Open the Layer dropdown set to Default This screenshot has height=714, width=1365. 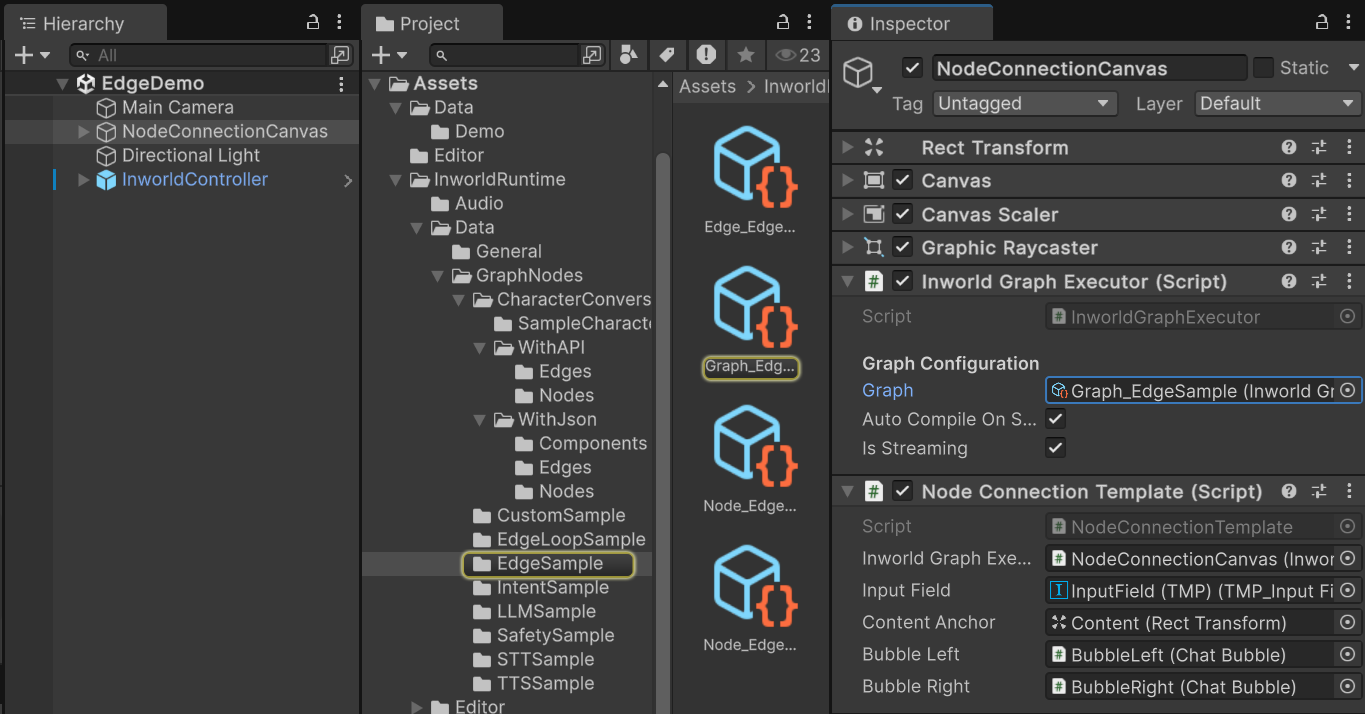[x=1277, y=103]
